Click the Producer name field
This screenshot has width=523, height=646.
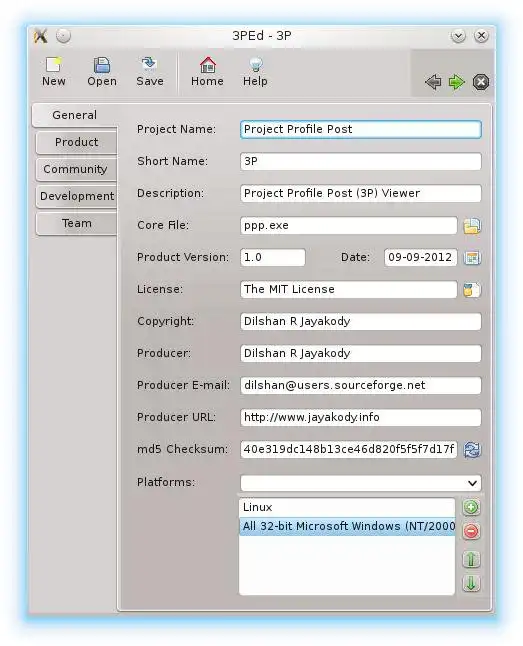[361, 353]
